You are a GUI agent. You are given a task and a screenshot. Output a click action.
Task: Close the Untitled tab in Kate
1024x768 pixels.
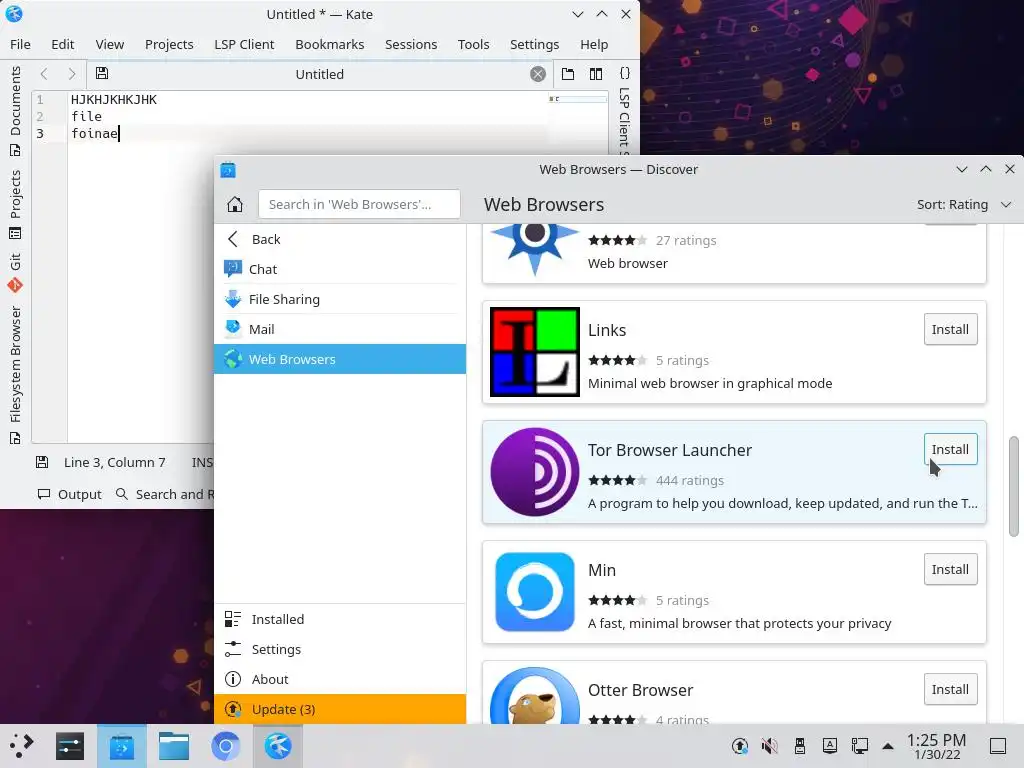tap(537, 74)
